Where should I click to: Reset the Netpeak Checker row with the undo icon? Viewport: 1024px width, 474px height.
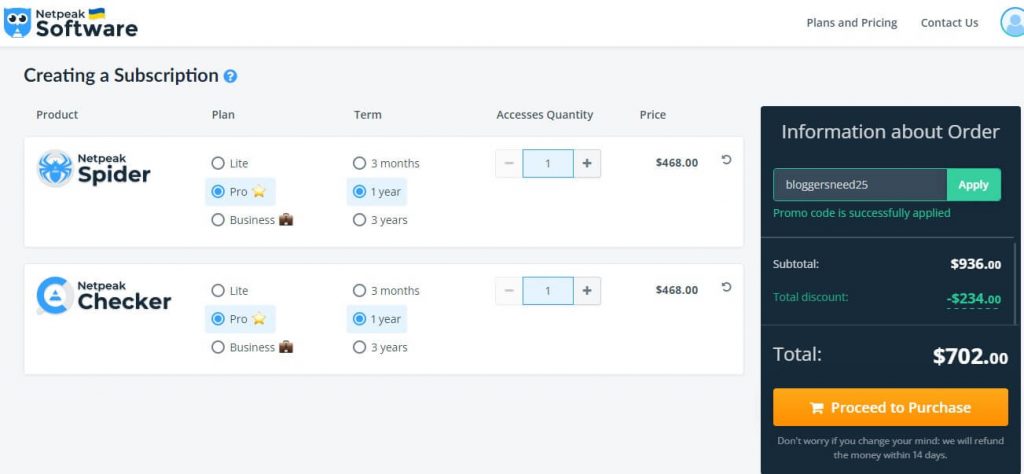726,287
